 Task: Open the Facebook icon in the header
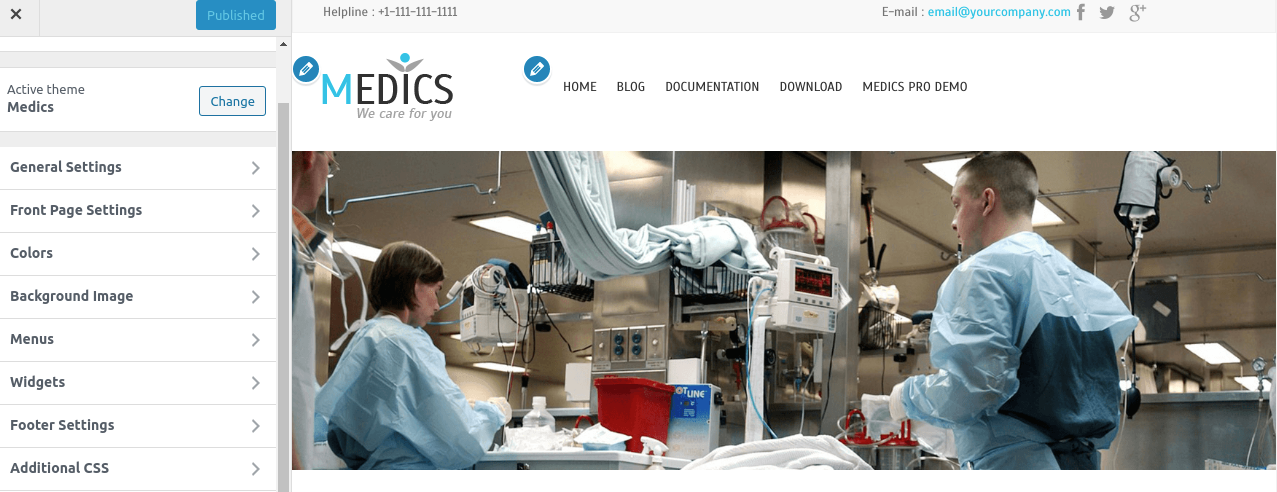(1081, 12)
